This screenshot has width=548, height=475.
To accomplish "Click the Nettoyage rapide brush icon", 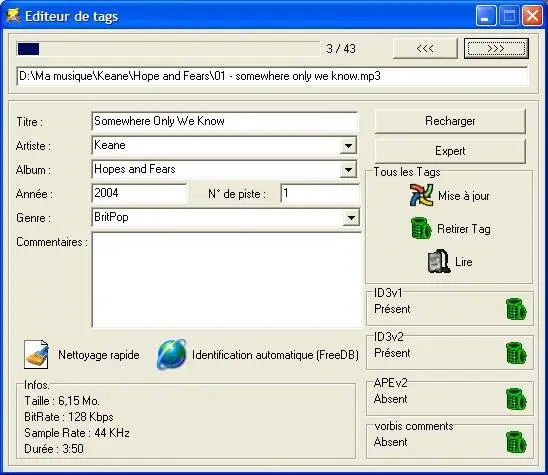I will (36, 355).
